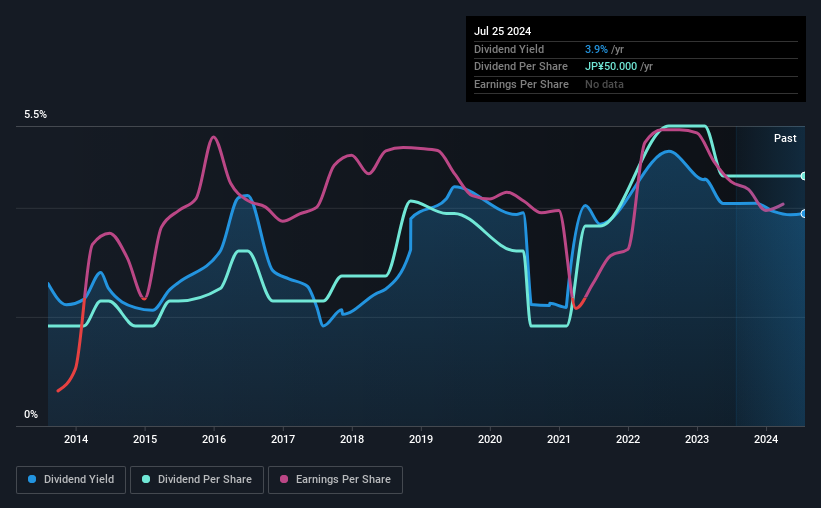
Task: Click the blue Dividend Yield legend dot
Action: 32,479
